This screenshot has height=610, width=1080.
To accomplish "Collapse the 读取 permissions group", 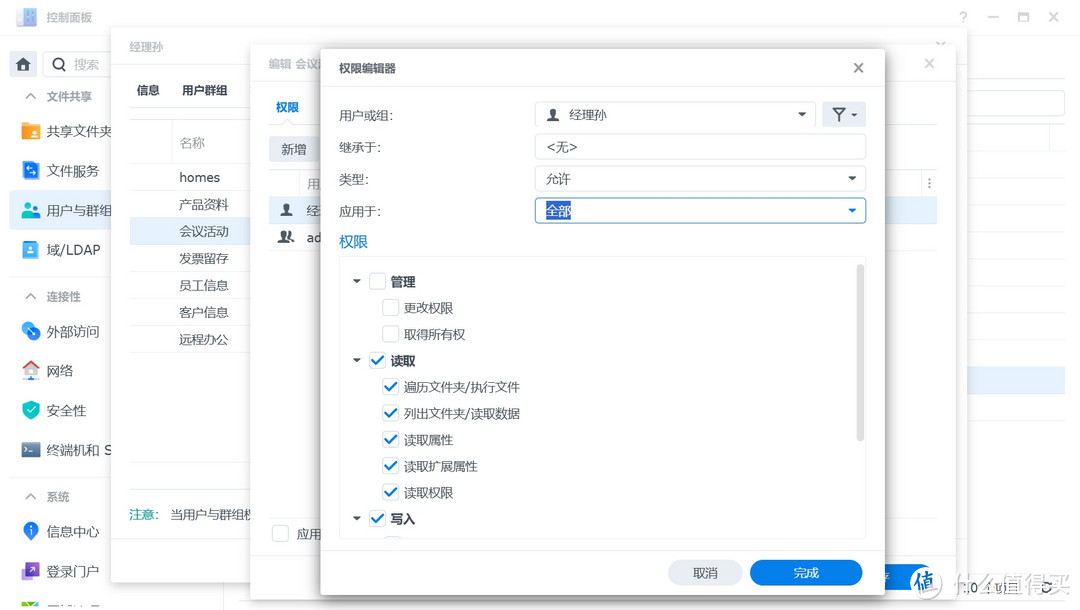I will 357,361.
